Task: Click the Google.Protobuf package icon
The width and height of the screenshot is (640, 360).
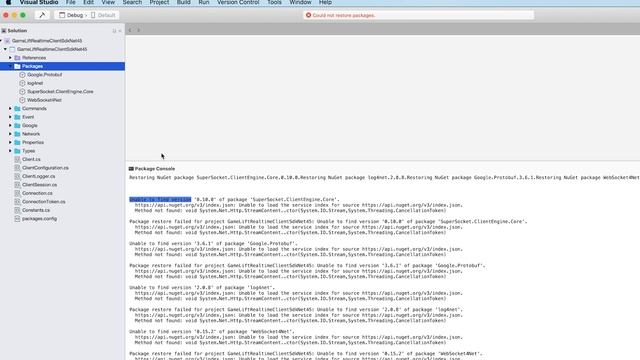Action: pyautogui.click(x=22, y=75)
